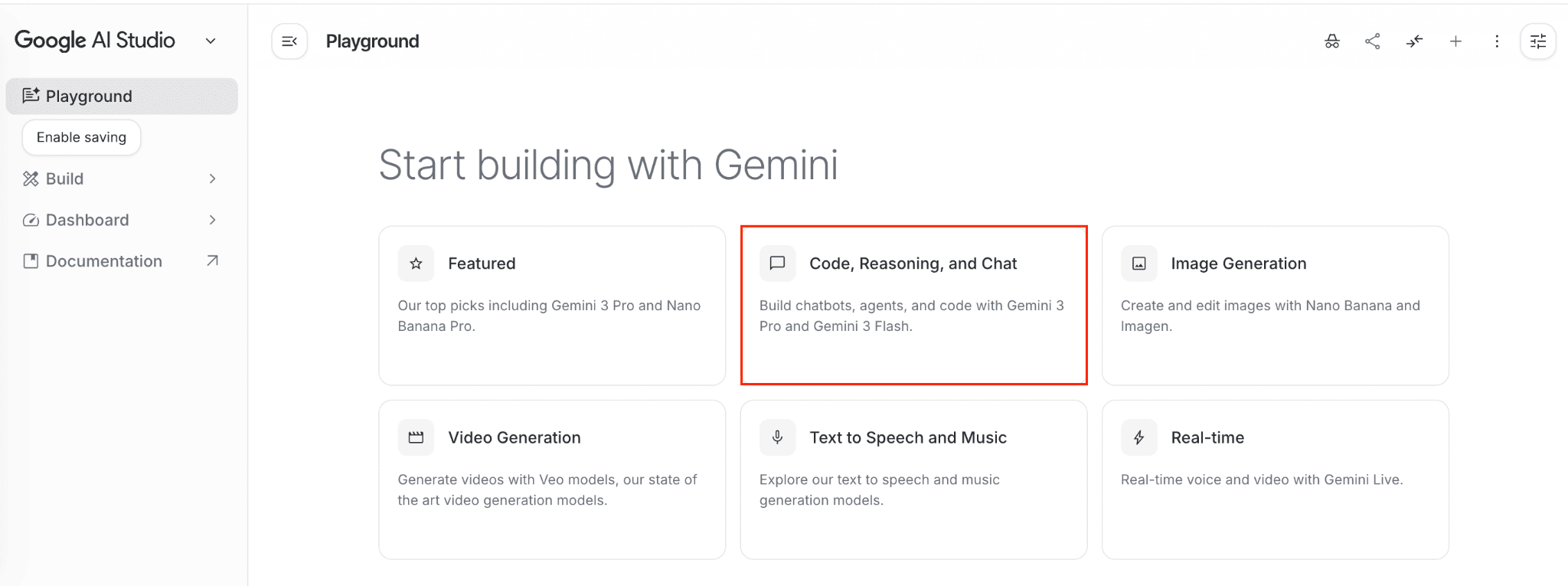Start new chat with plus icon
Image resolution: width=1568 pixels, height=586 pixels.
click(1455, 41)
